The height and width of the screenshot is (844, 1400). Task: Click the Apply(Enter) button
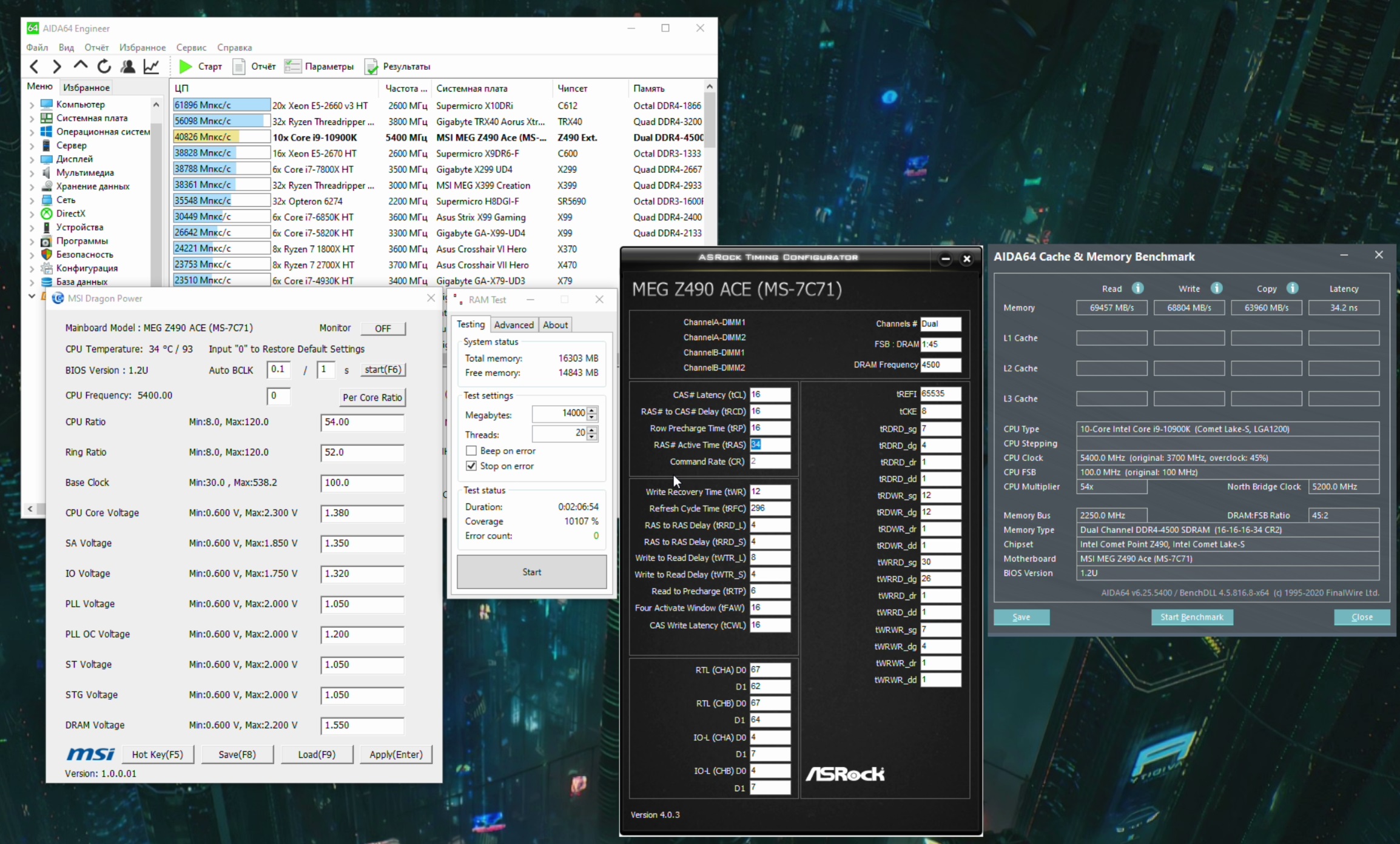(395, 754)
